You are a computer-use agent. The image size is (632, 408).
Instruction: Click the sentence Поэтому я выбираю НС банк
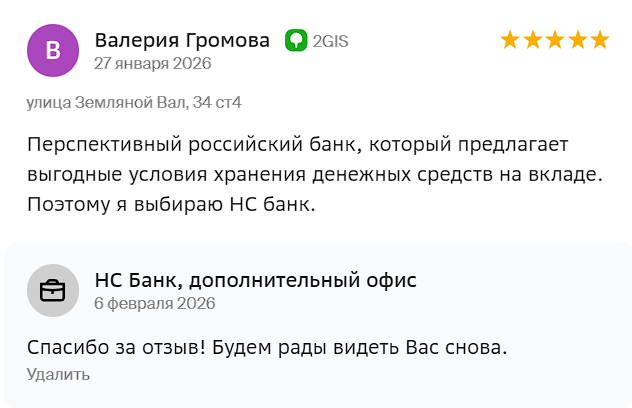coord(171,205)
